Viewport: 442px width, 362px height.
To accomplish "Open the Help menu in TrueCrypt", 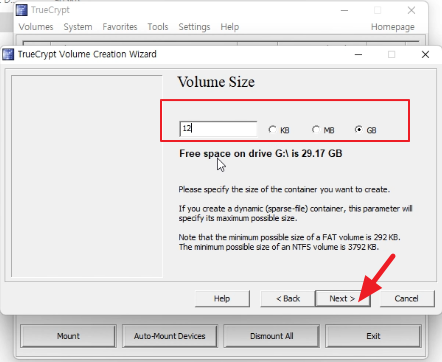I will (x=230, y=27).
